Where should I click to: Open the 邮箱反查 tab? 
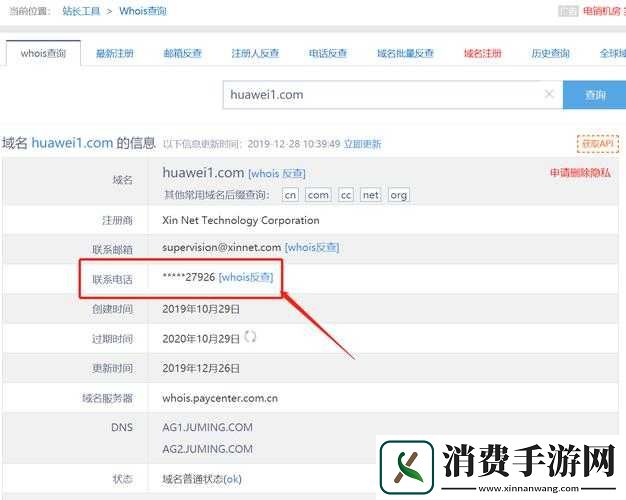coord(183,53)
